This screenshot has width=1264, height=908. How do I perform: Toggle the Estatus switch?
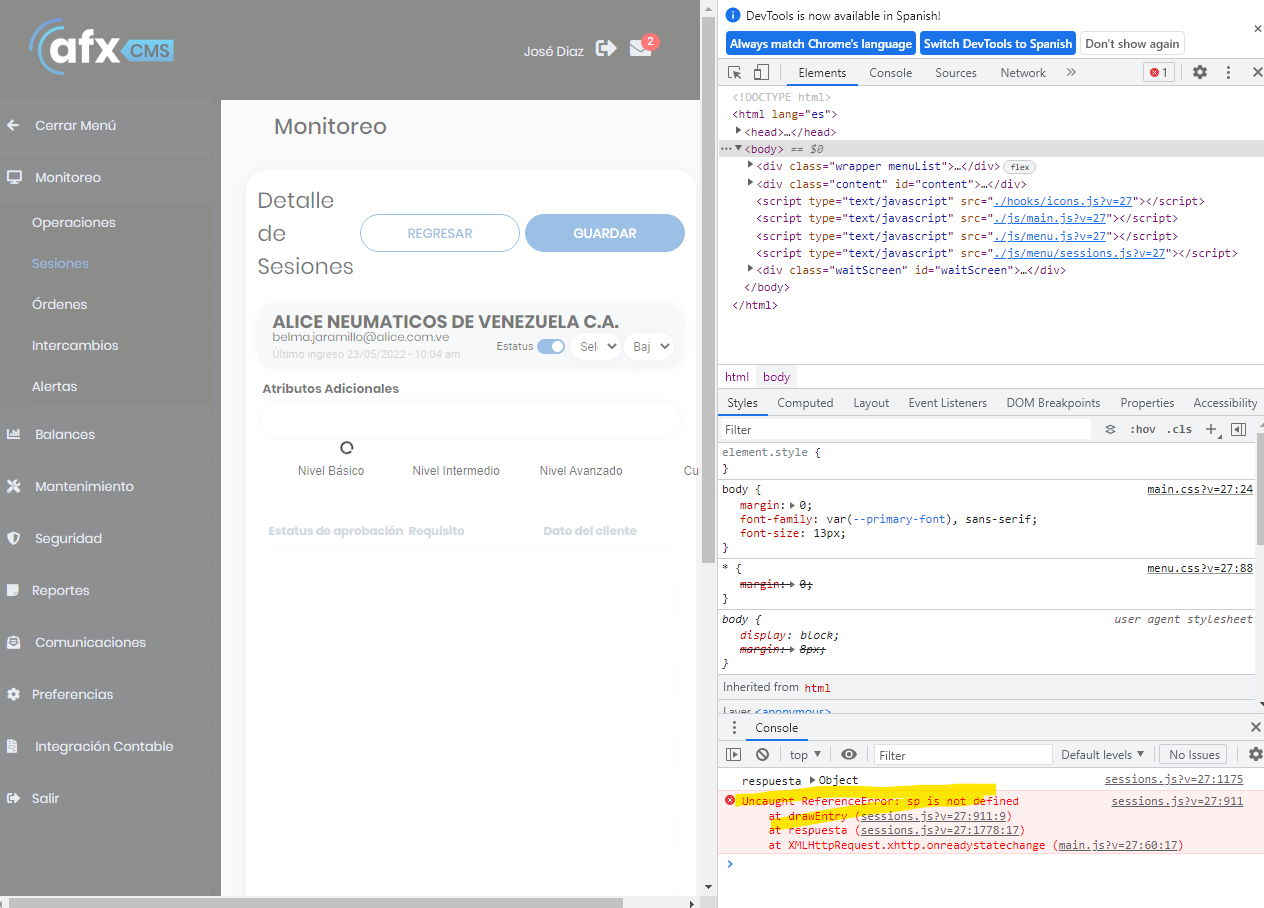coord(551,347)
